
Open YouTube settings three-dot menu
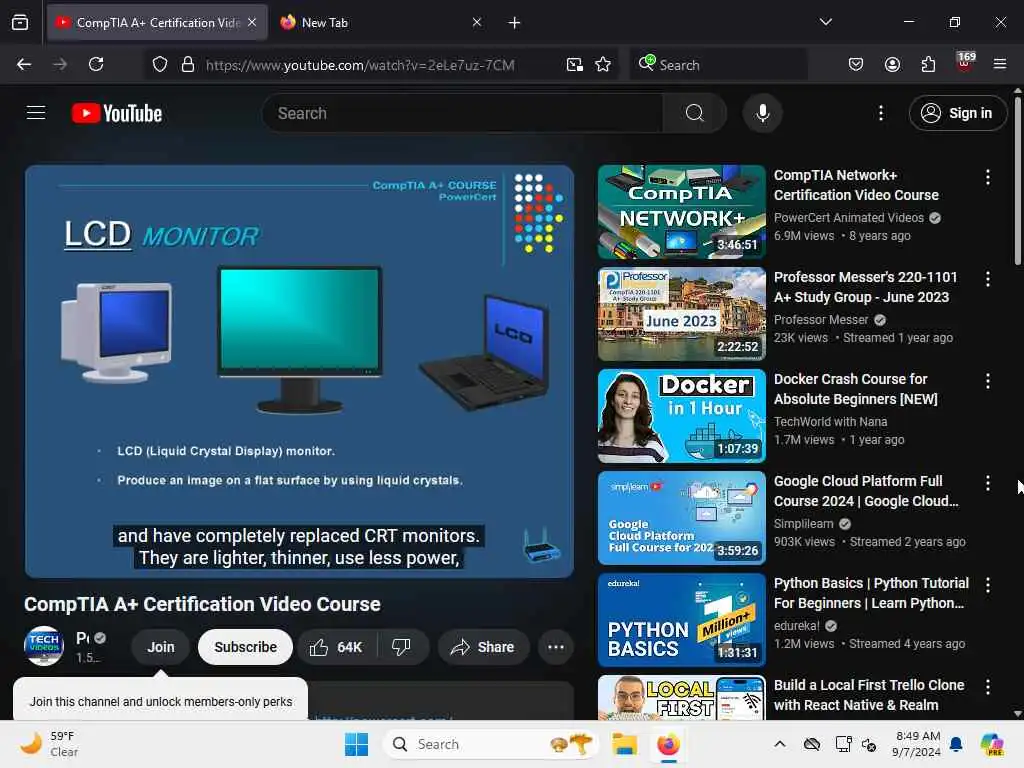coord(880,113)
